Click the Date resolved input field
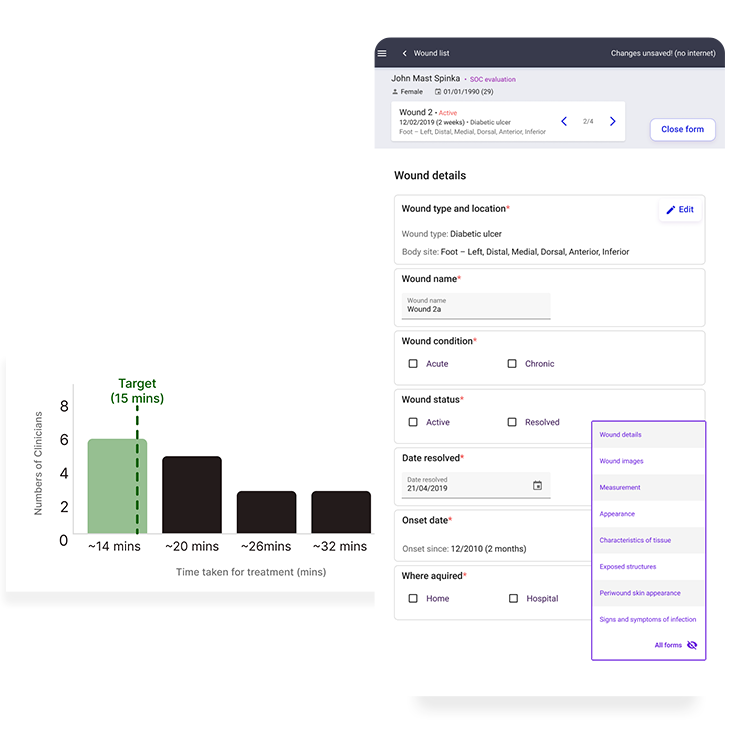Viewport: 732px width, 742px height. tap(476, 485)
